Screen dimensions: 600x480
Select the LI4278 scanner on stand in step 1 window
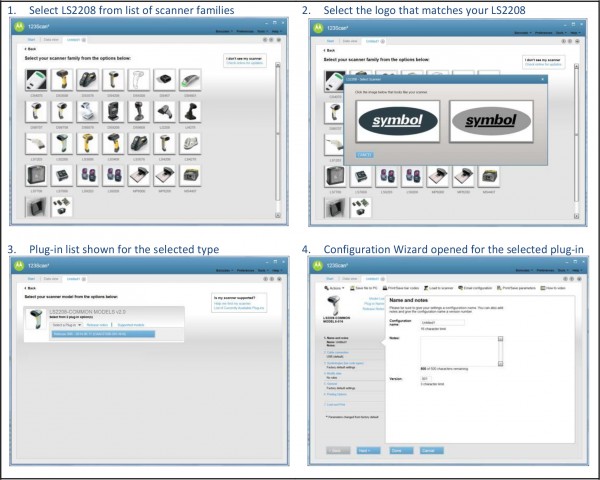point(190,111)
